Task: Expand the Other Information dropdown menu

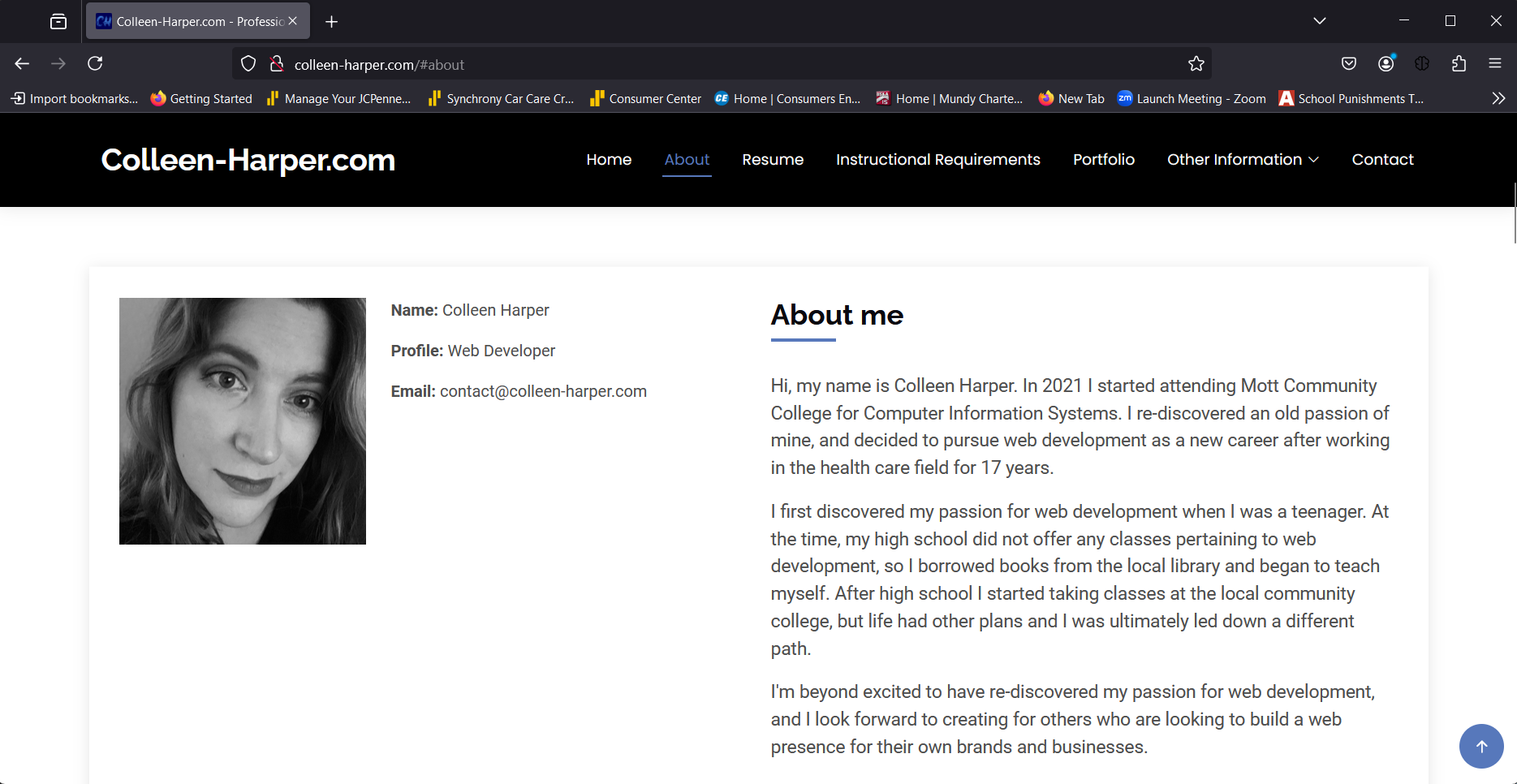Action: tap(1242, 160)
